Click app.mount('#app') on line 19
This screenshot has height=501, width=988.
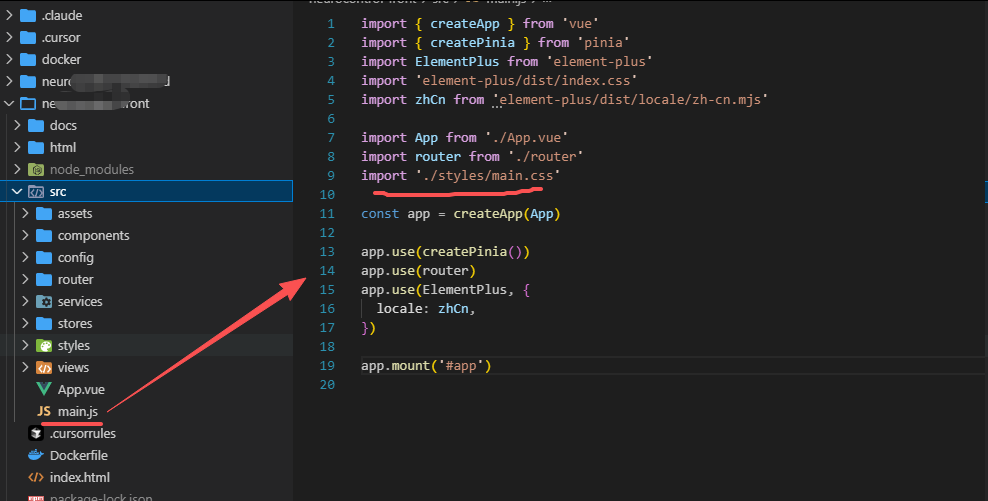(x=426, y=366)
